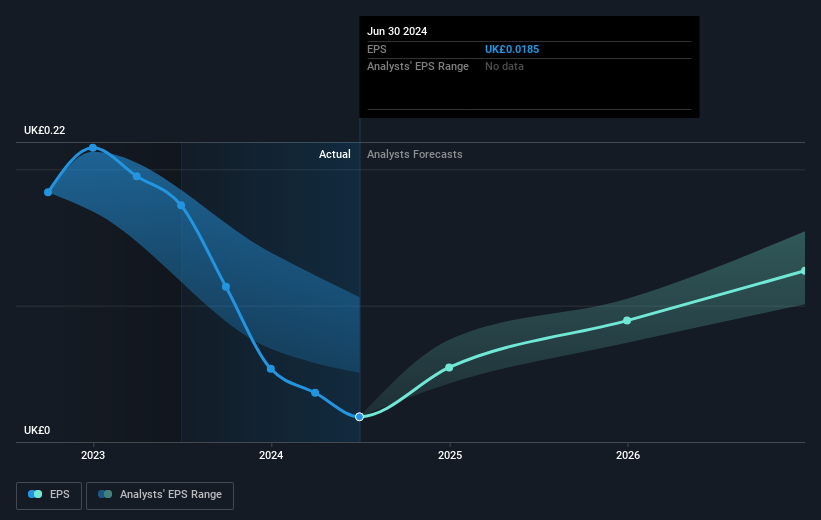
Task: Click the Actual section label
Action: [335, 154]
